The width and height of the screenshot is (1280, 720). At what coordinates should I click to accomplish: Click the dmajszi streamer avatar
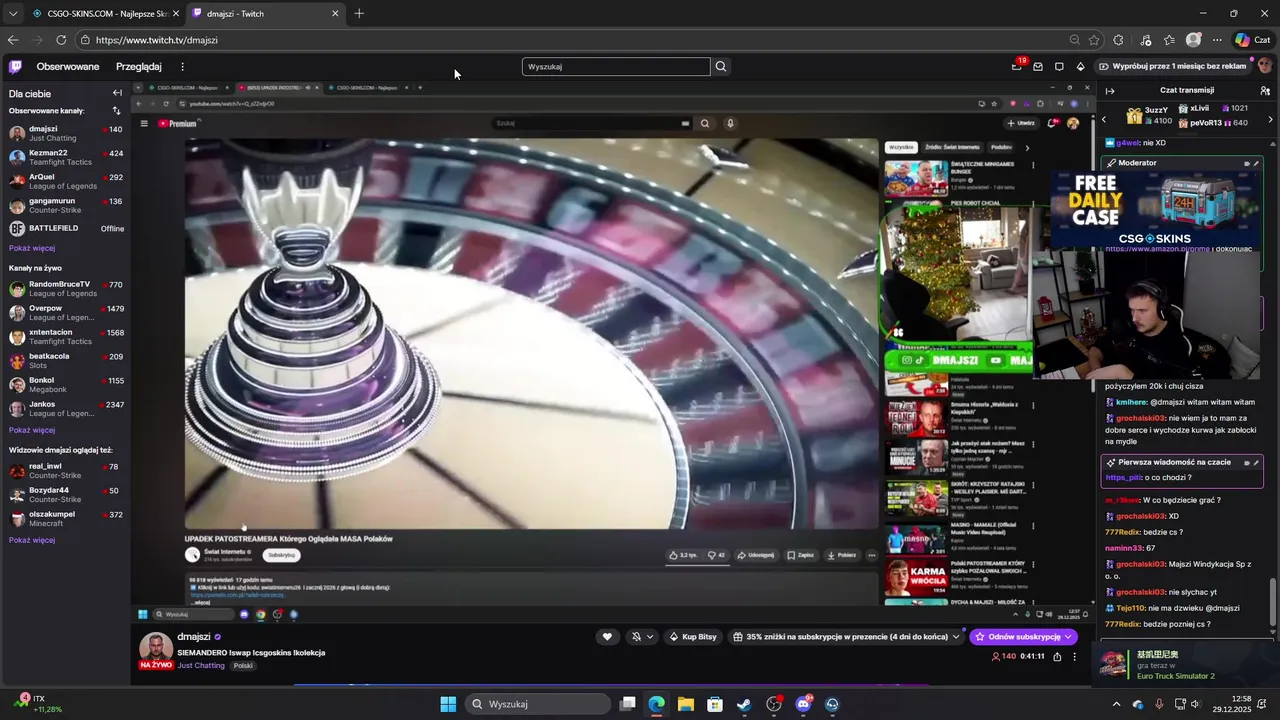click(156, 648)
